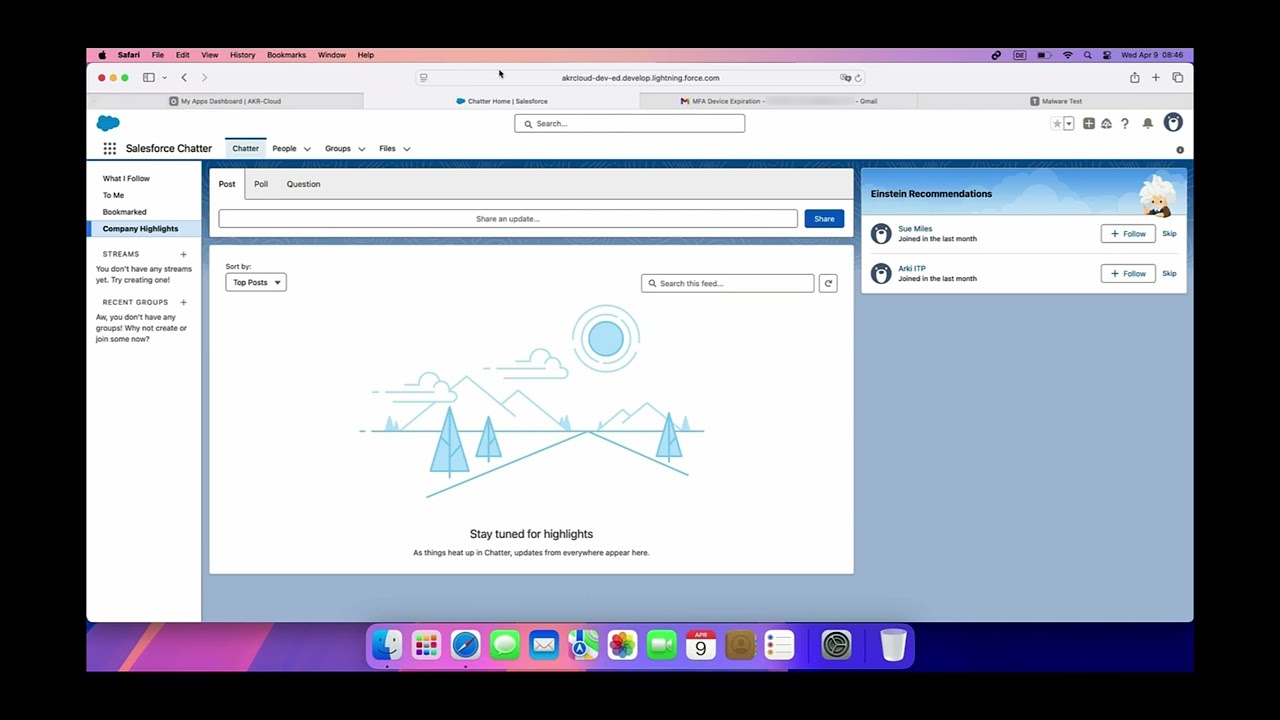Open Global Actions plus icon
Image resolution: width=1280 pixels, height=720 pixels.
(x=1089, y=123)
